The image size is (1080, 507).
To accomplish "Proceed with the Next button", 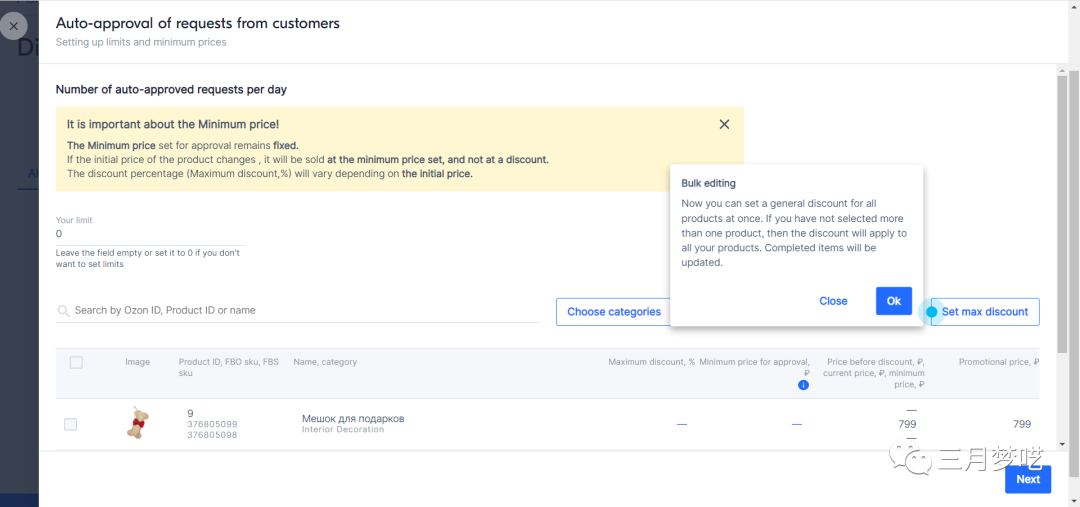I will pos(1027,479).
